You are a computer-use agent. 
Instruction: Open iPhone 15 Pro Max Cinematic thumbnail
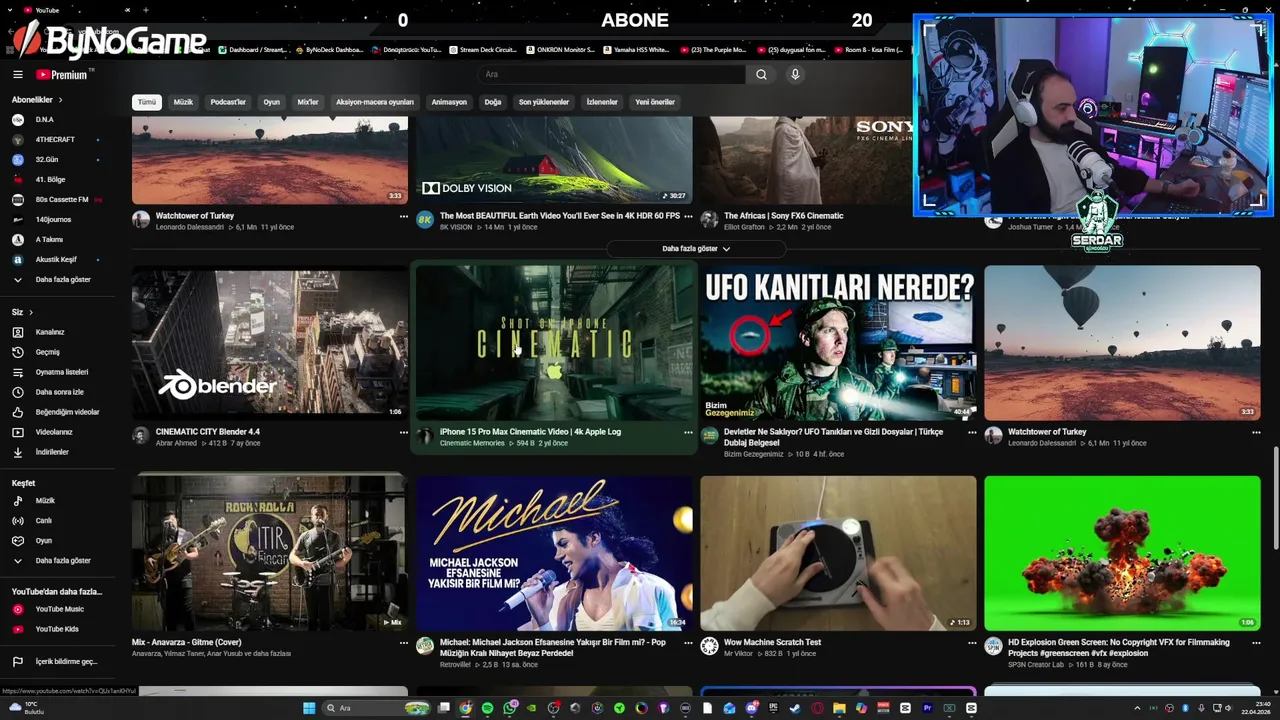click(554, 343)
